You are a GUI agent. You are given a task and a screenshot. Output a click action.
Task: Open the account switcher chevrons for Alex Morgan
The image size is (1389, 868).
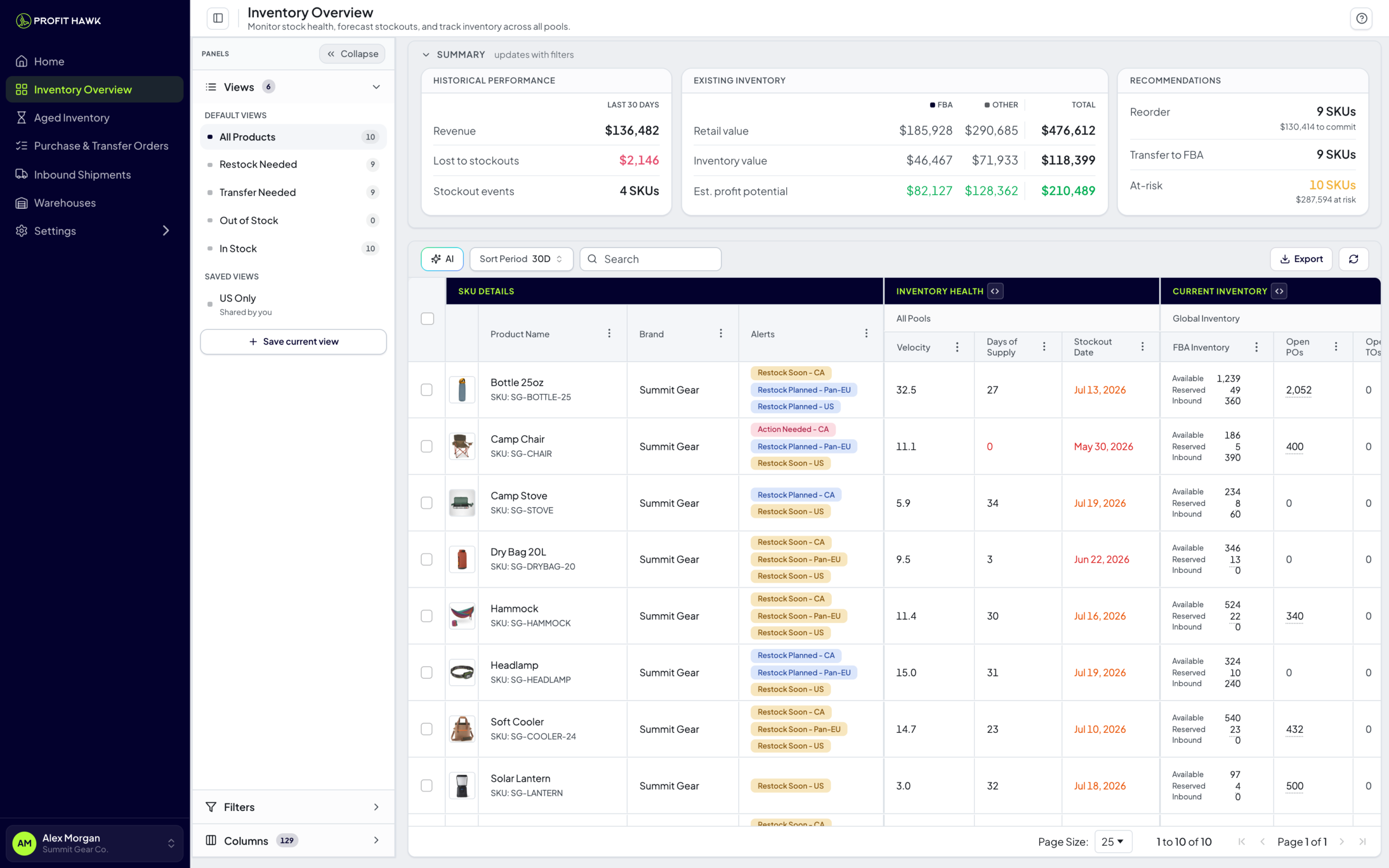[x=171, y=843]
